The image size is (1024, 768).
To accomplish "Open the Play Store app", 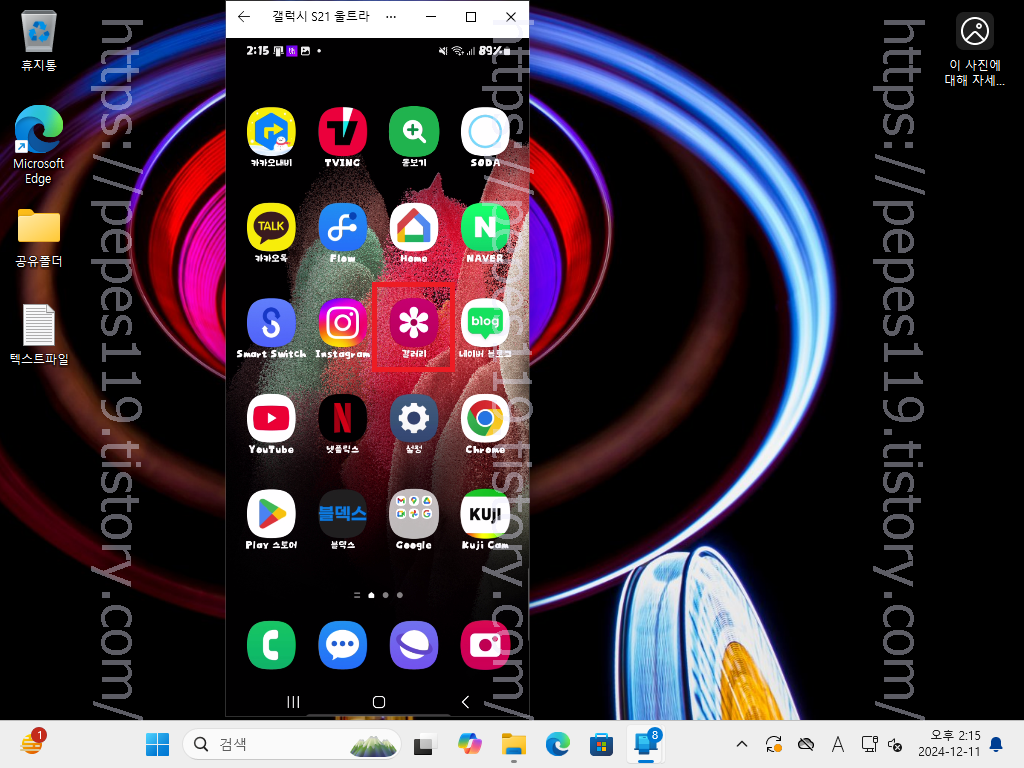I will (x=271, y=513).
